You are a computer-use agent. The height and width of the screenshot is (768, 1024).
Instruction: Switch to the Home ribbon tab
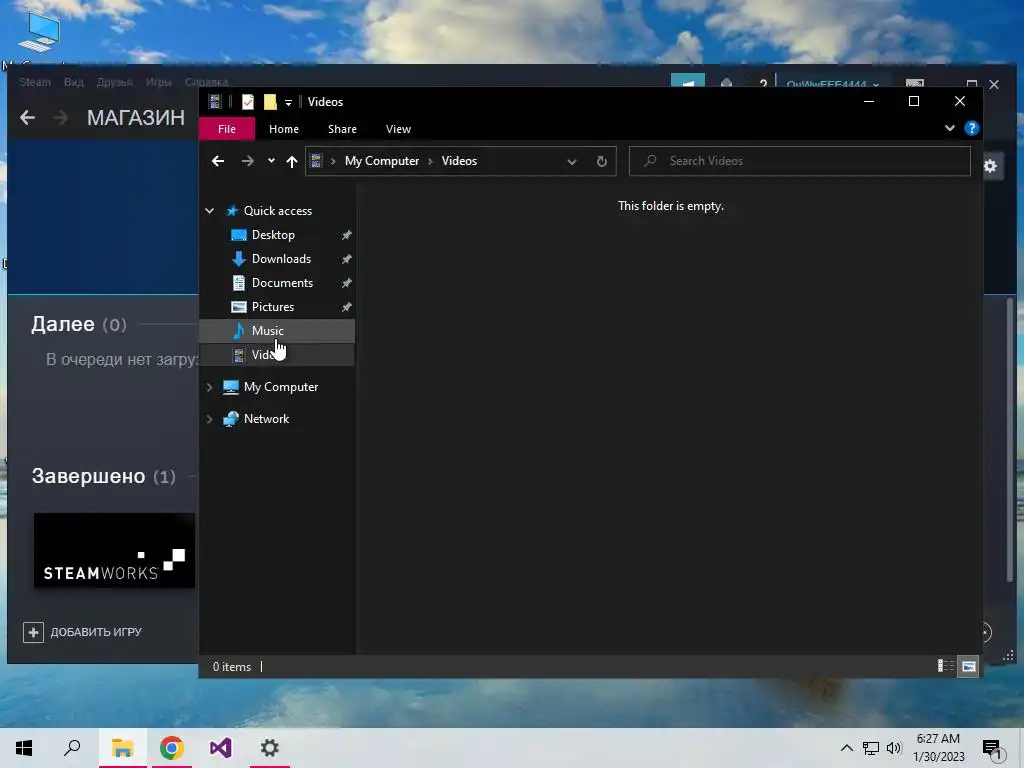point(283,129)
